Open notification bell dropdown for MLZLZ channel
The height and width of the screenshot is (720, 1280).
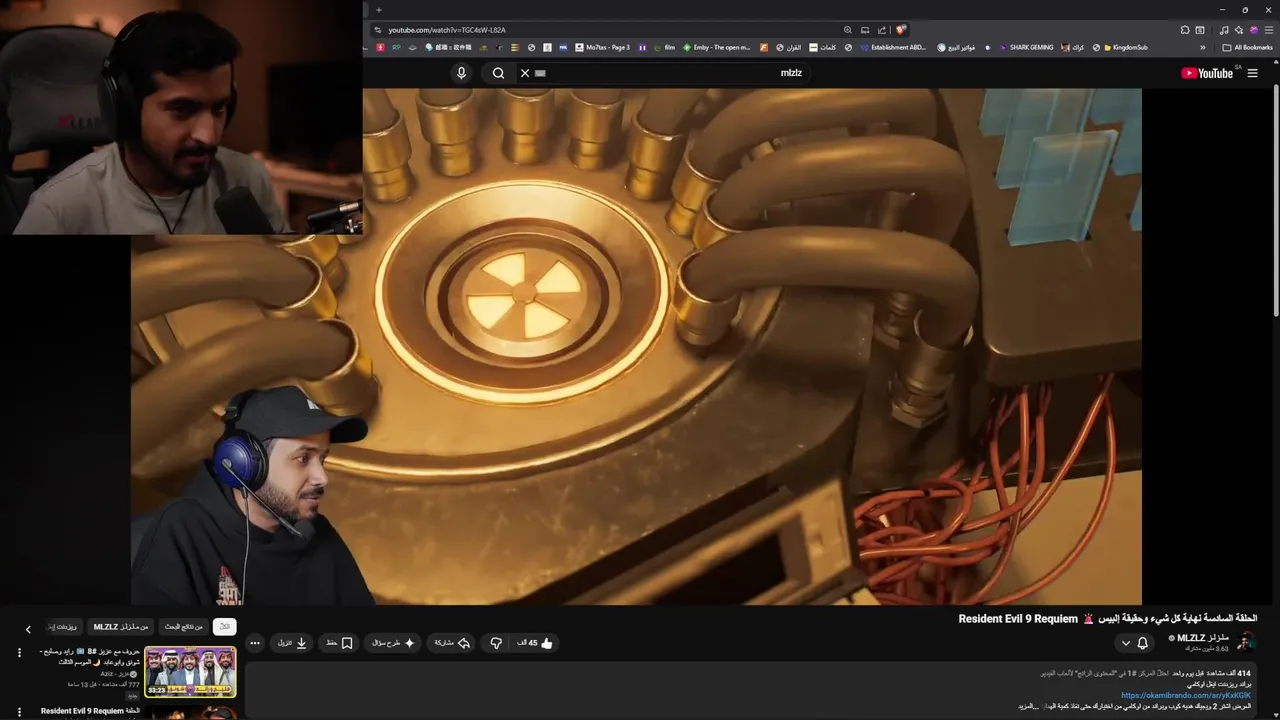point(1134,643)
